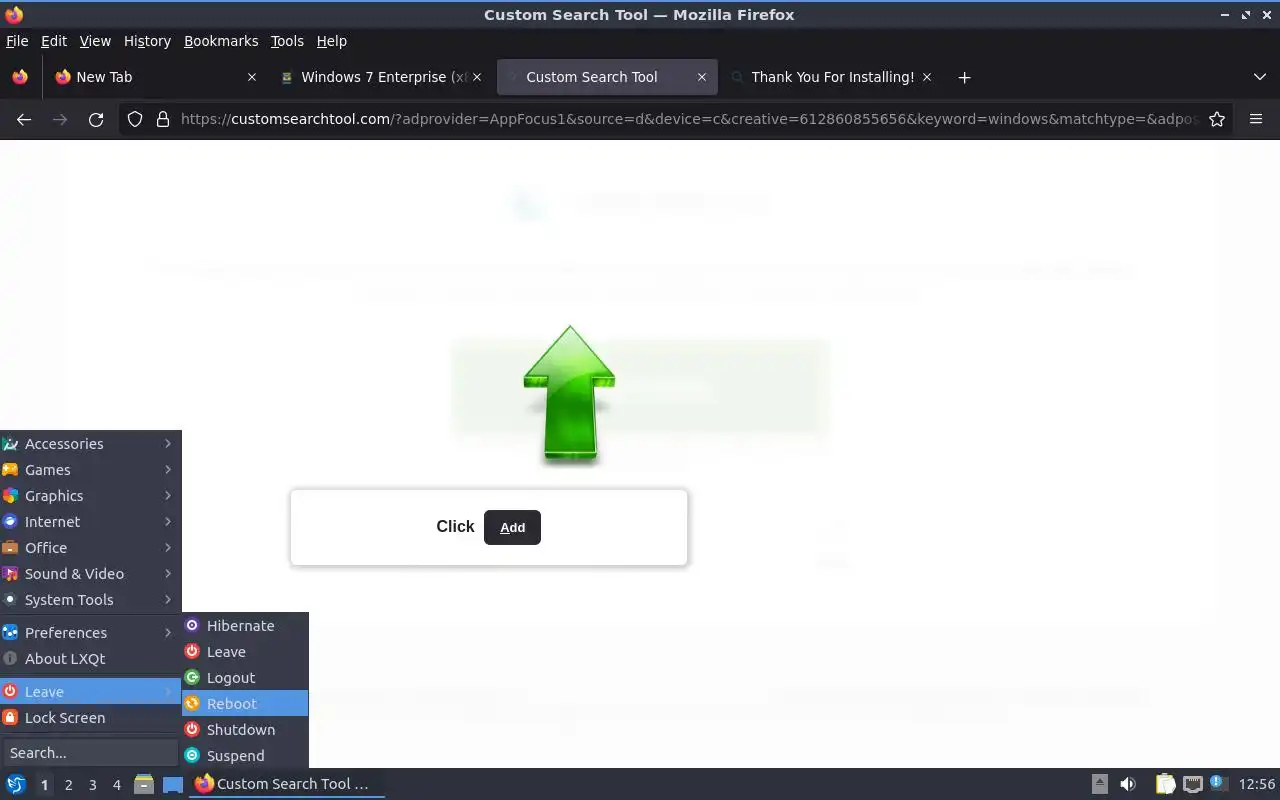Open the List all tabs chevron
1280x800 pixels.
click(1260, 77)
